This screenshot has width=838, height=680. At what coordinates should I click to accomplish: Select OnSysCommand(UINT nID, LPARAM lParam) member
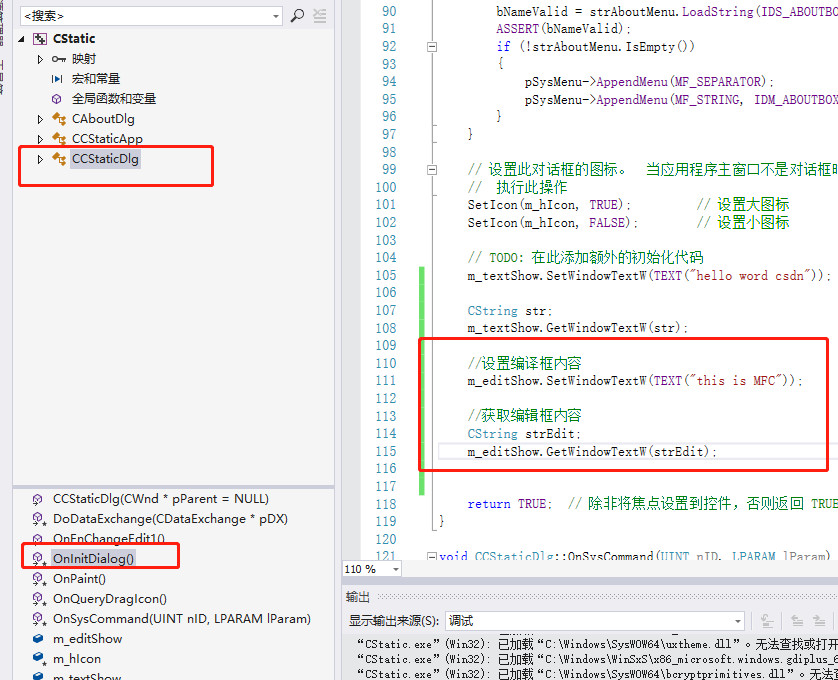click(182, 619)
